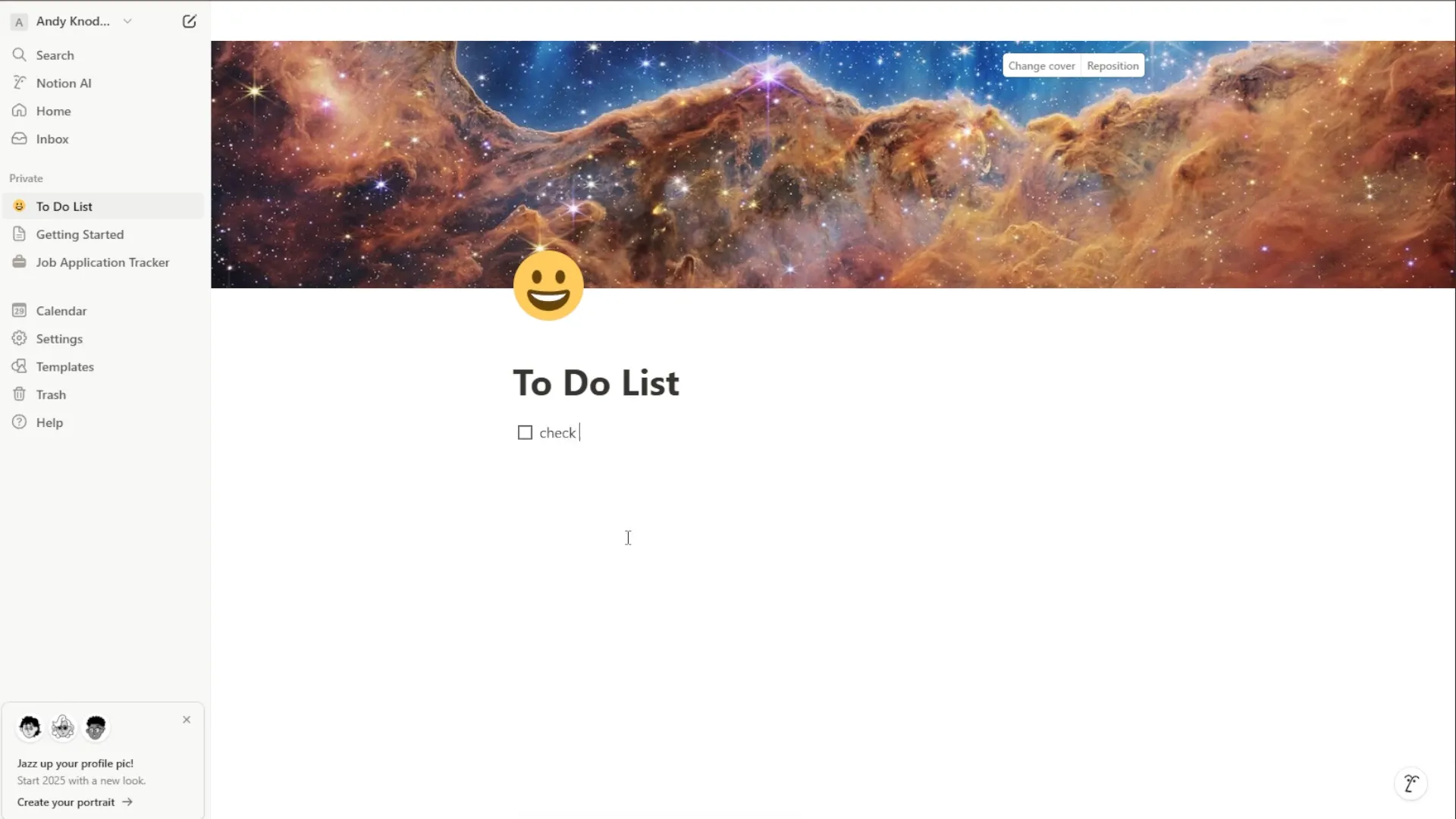Select To Do List page in sidebar
This screenshot has width=1456, height=819.
point(64,206)
